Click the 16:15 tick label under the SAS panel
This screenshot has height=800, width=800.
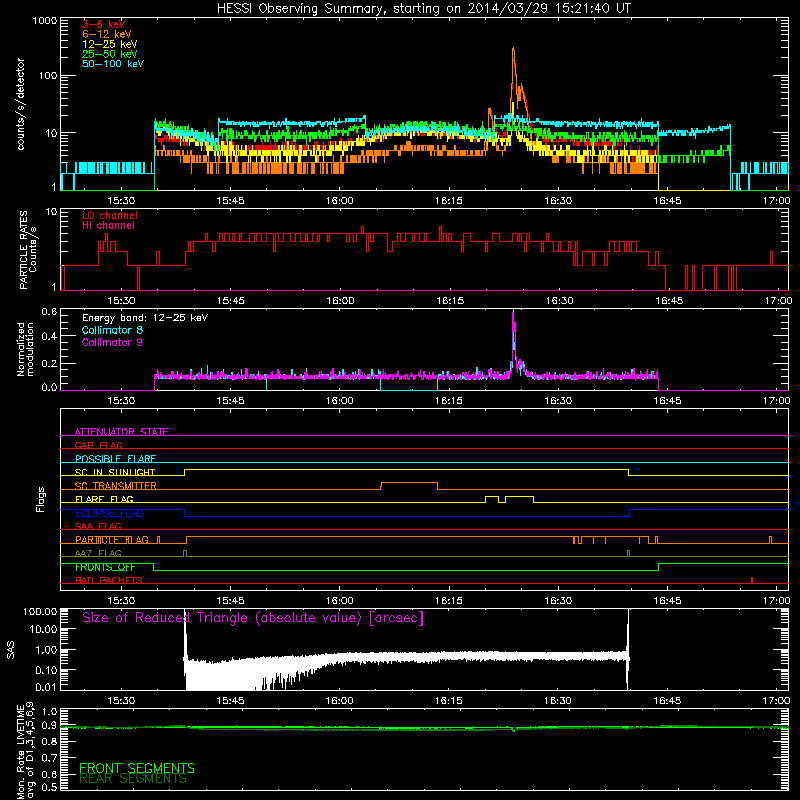coord(448,701)
